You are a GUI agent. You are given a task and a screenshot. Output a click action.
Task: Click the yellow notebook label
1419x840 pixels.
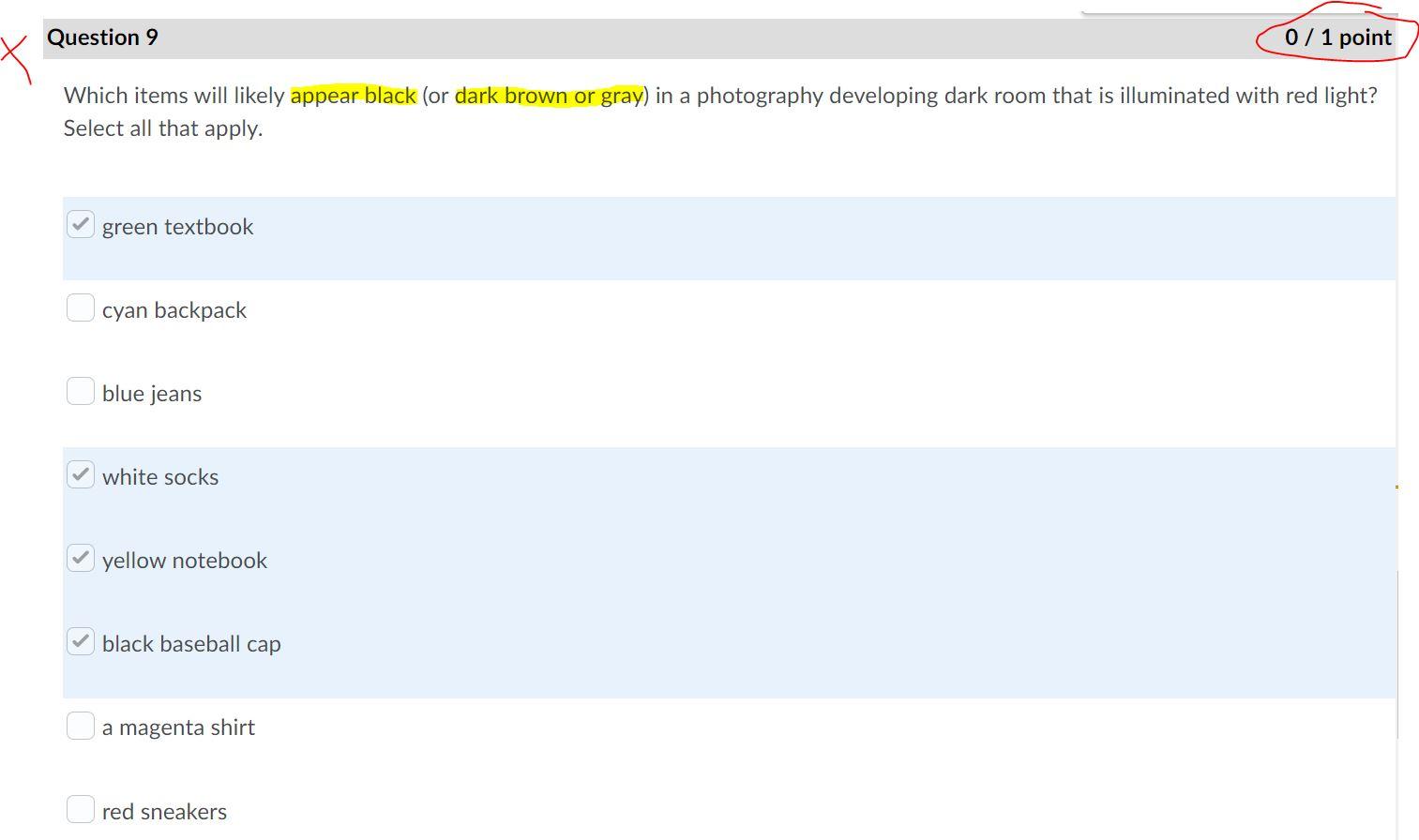(x=185, y=561)
